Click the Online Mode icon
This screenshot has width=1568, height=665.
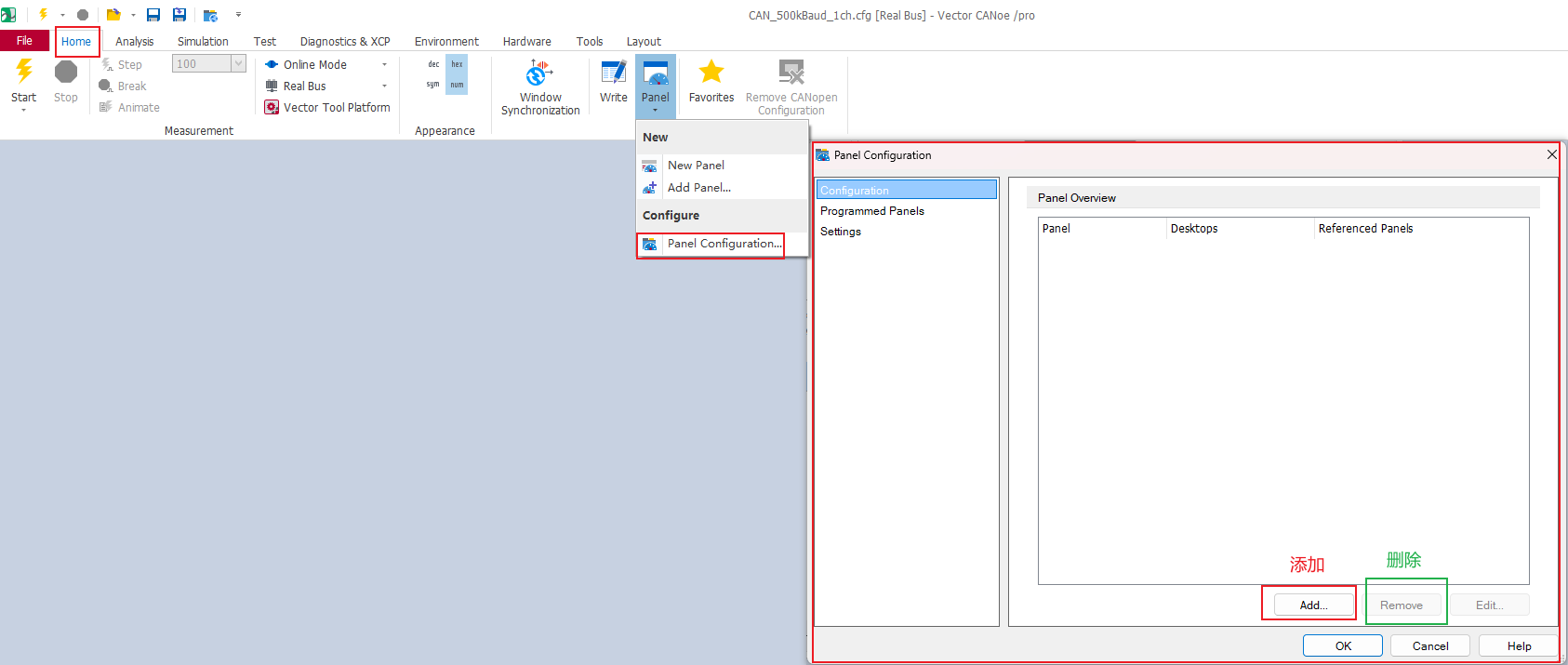(x=272, y=64)
